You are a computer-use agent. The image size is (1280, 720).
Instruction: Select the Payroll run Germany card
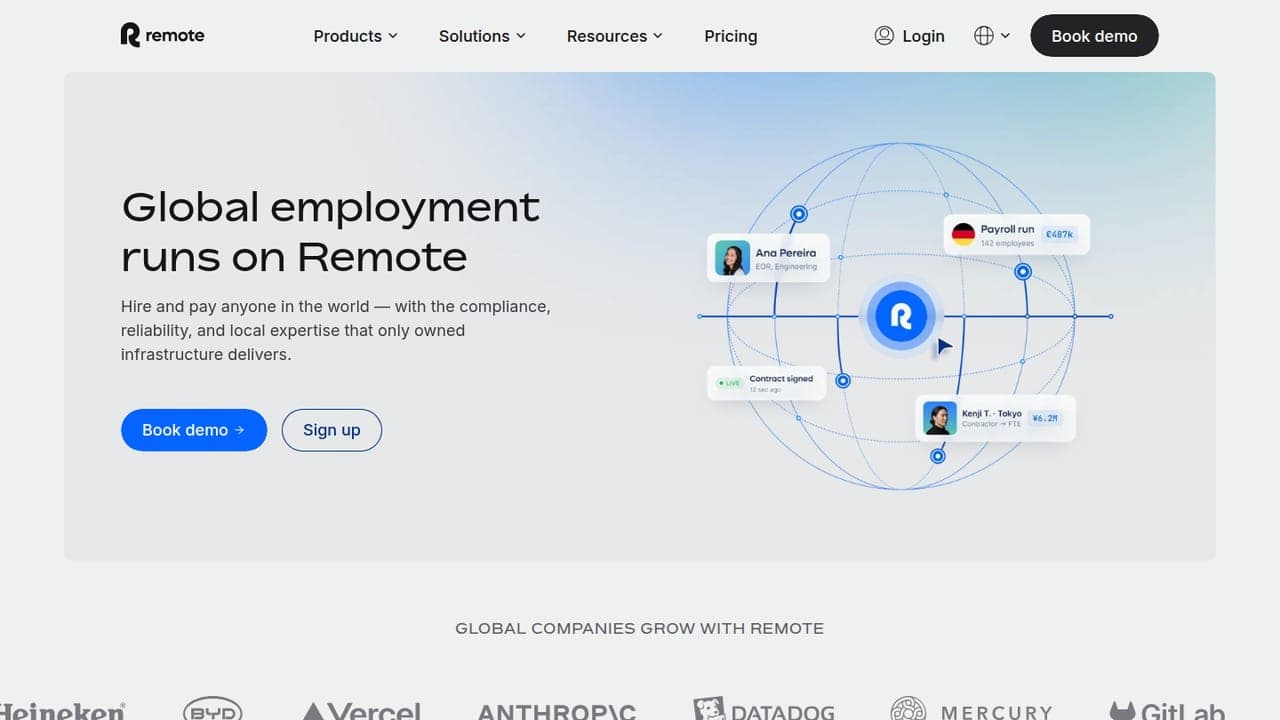tap(1016, 235)
